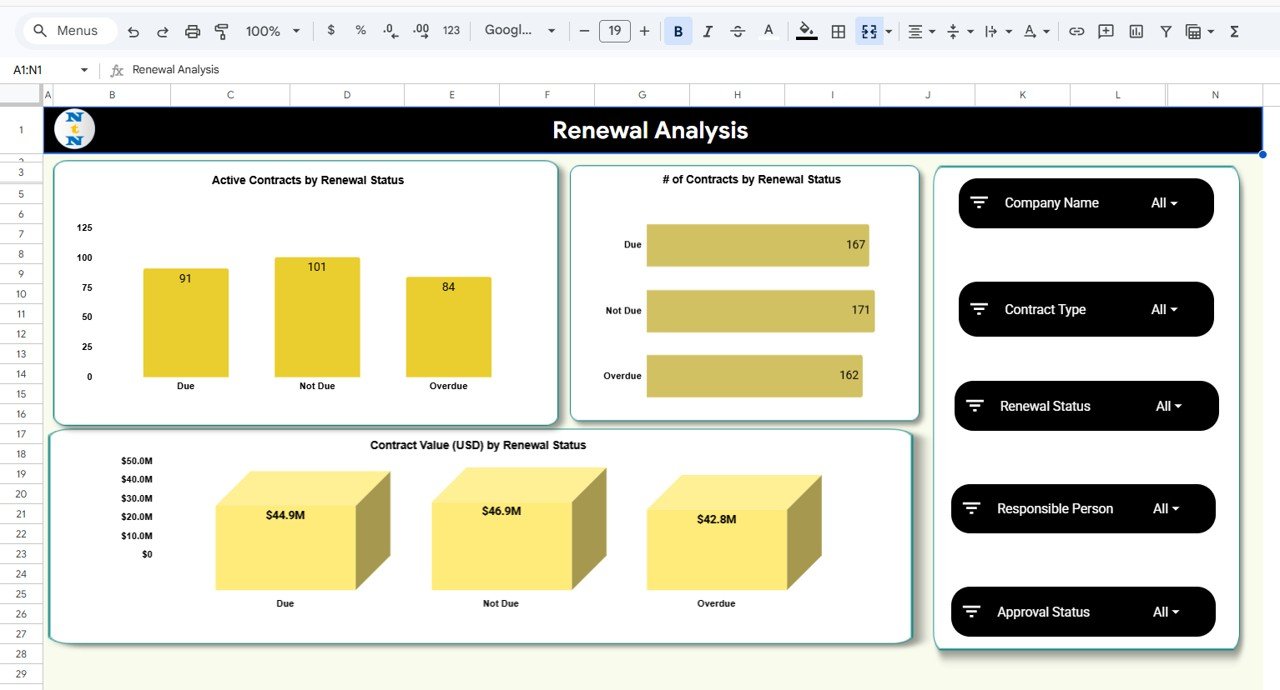Toggle Italic formatting
Image resolution: width=1280 pixels, height=690 pixels.
coord(708,31)
